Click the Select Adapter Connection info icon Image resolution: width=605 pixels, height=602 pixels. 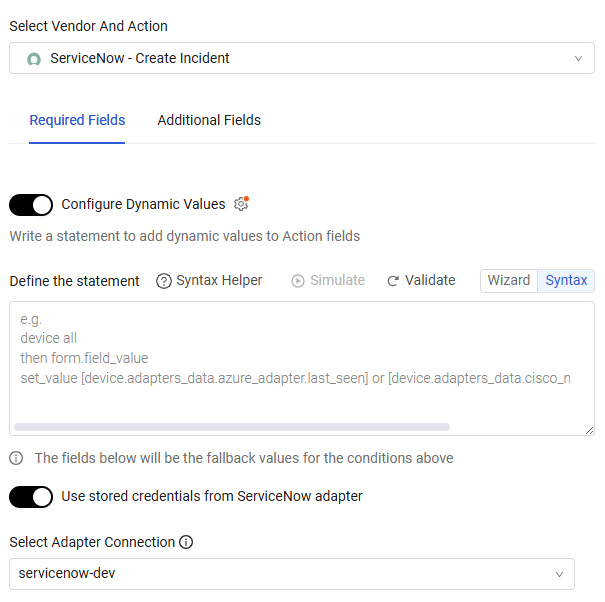coord(186,542)
